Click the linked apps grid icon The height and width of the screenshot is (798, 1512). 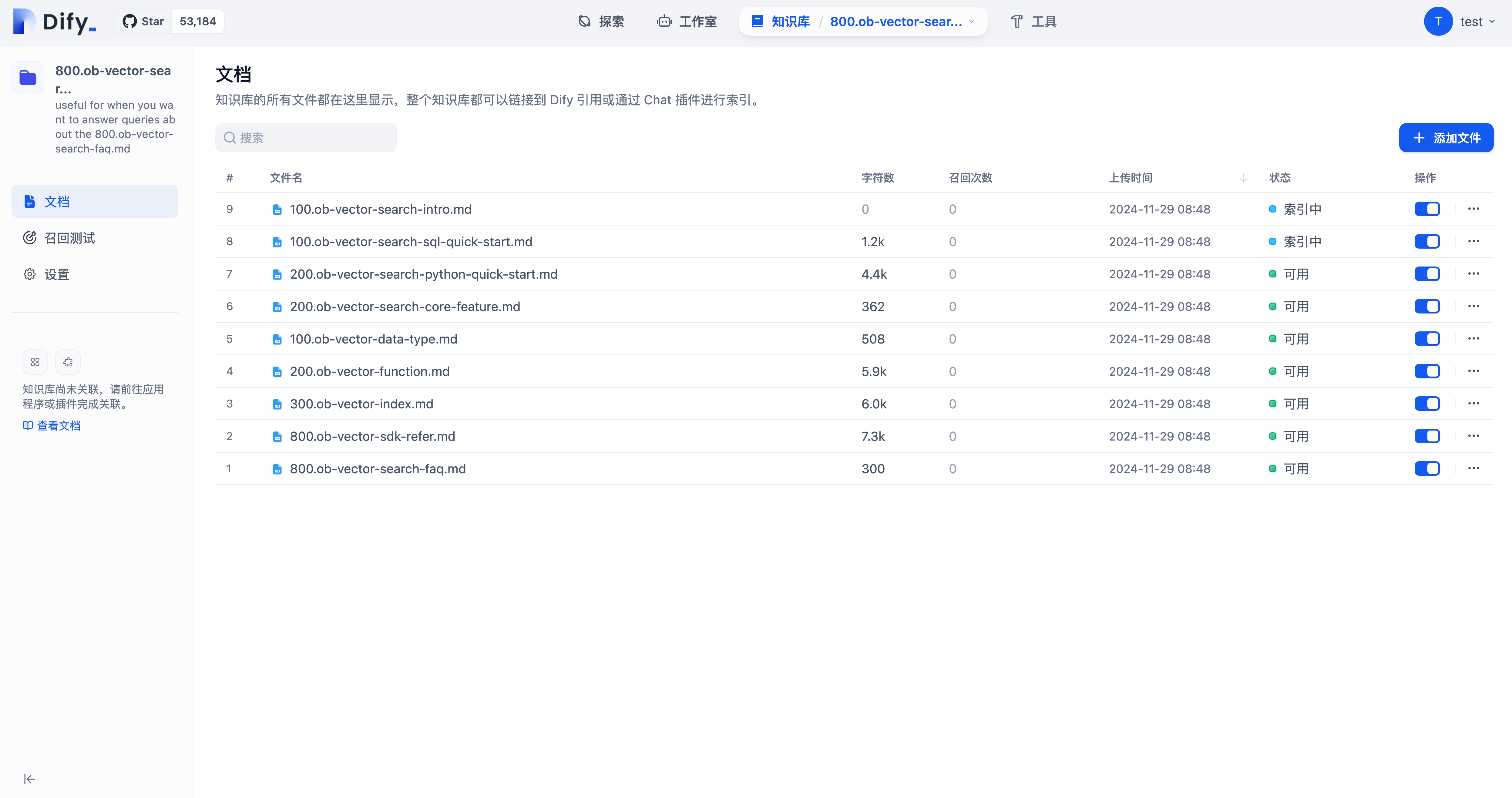35,362
